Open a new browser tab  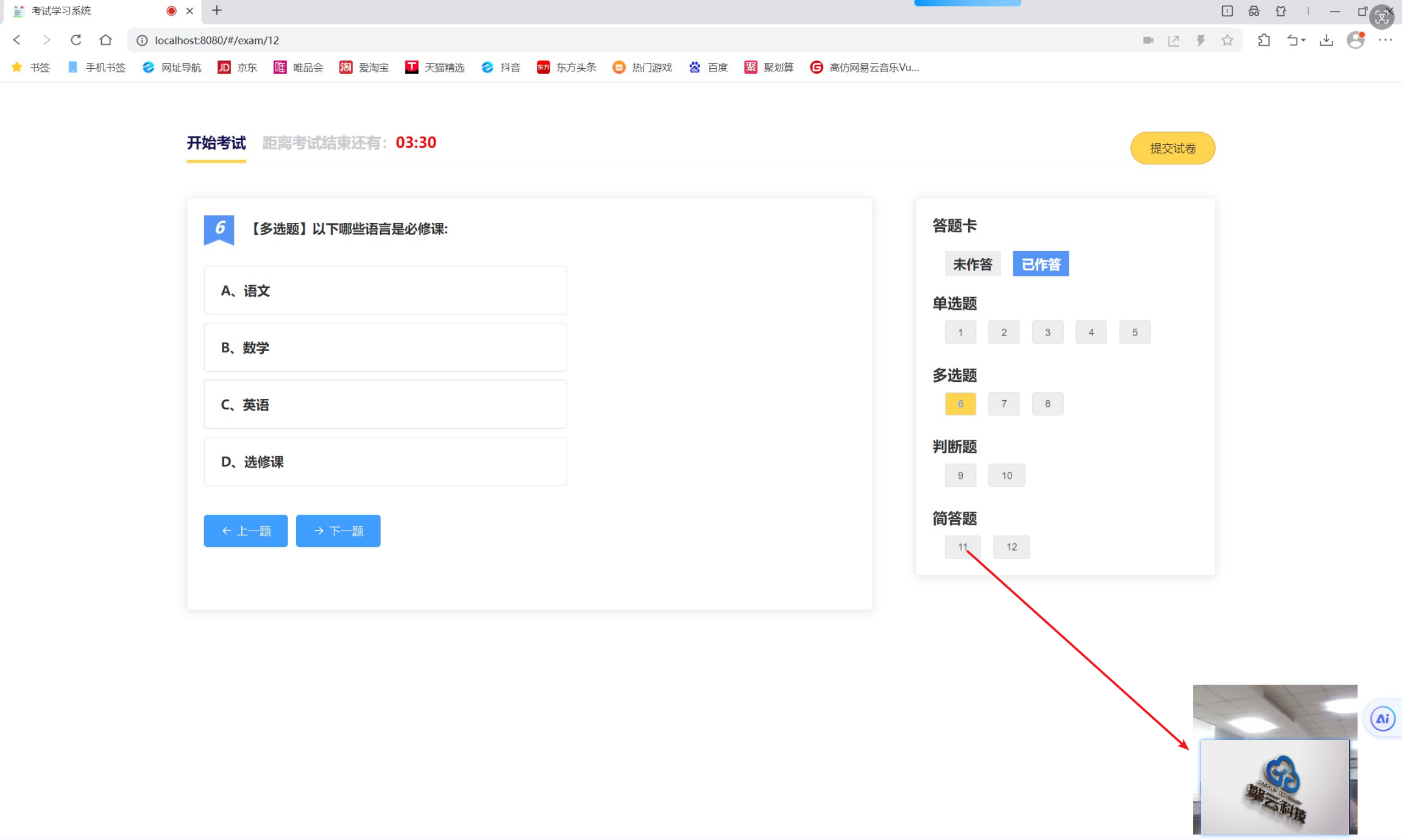(216, 10)
